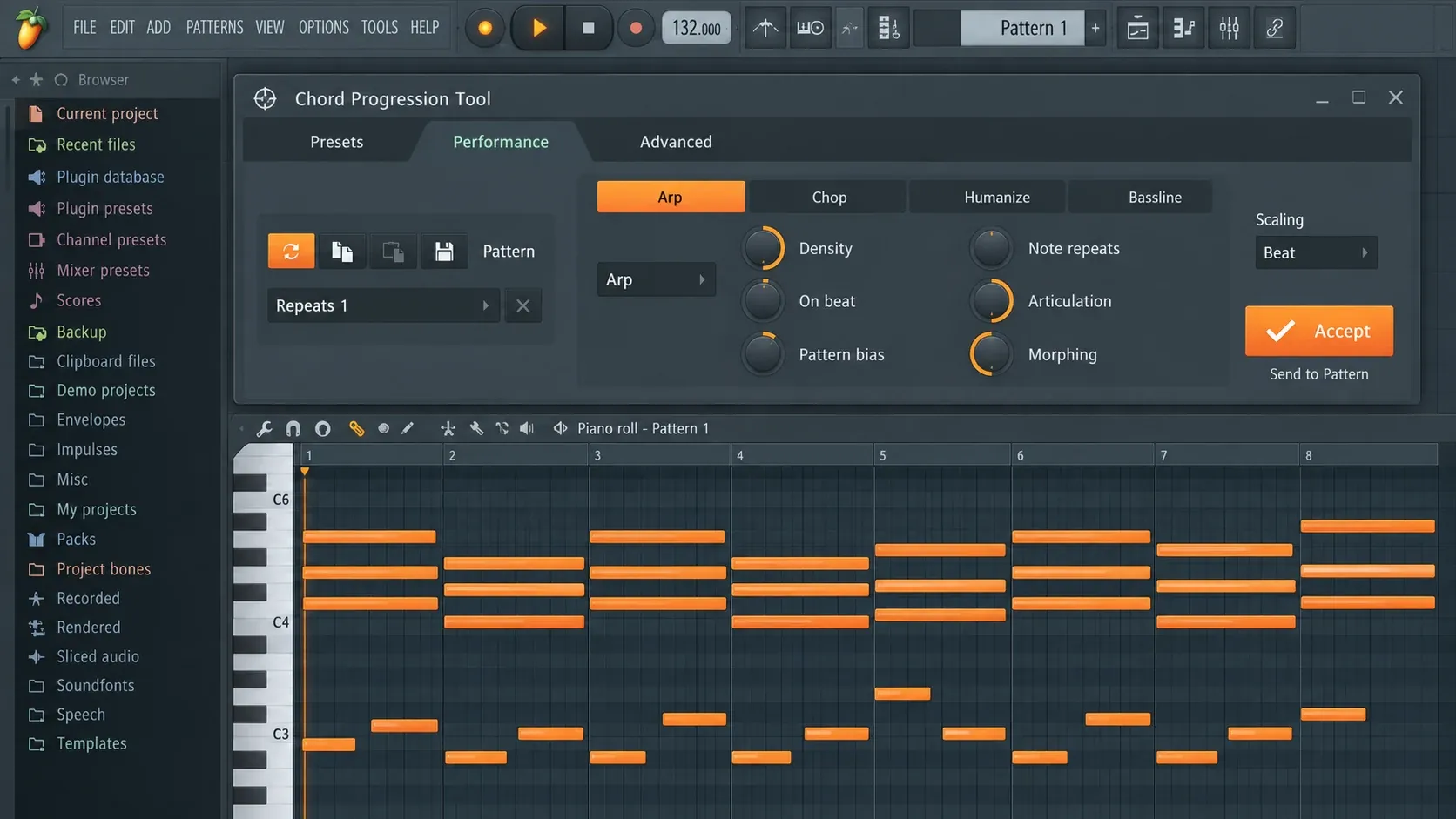Screen dimensions: 1456x819
Task: Click the save pattern disk icon
Action: click(x=444, y=252)
